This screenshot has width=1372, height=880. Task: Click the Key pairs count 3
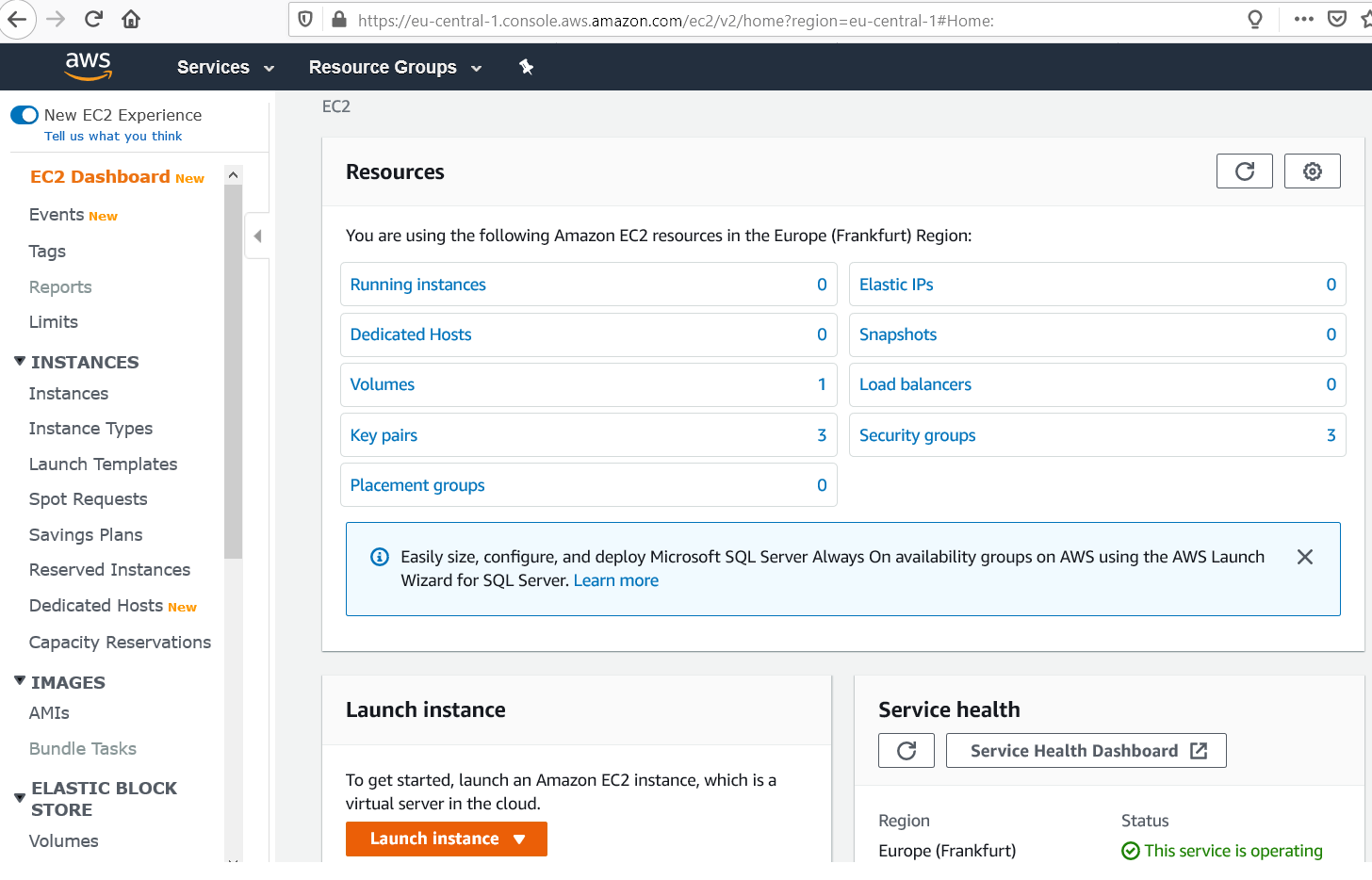point(822,435)
